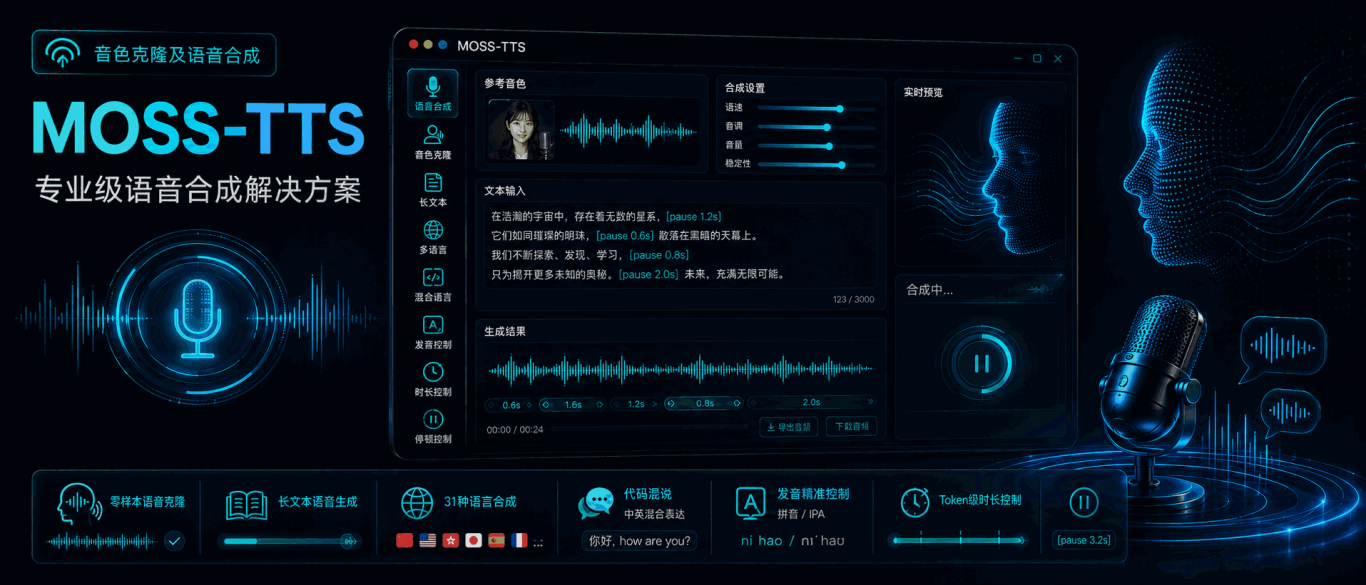The width and height of the screenshot is (1366, 585).
Task: Click the pause circle icon in bottom bar
Action: tap(1084, 502)
